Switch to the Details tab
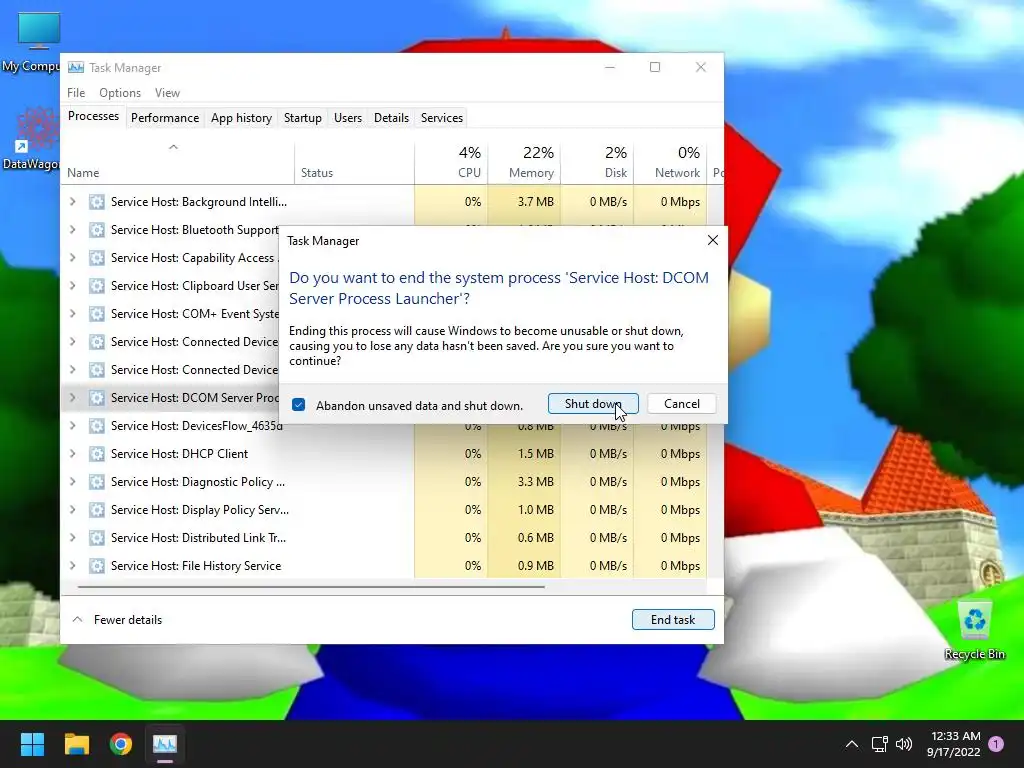This screenshot has width=1024, height=768. pos(391,118)
